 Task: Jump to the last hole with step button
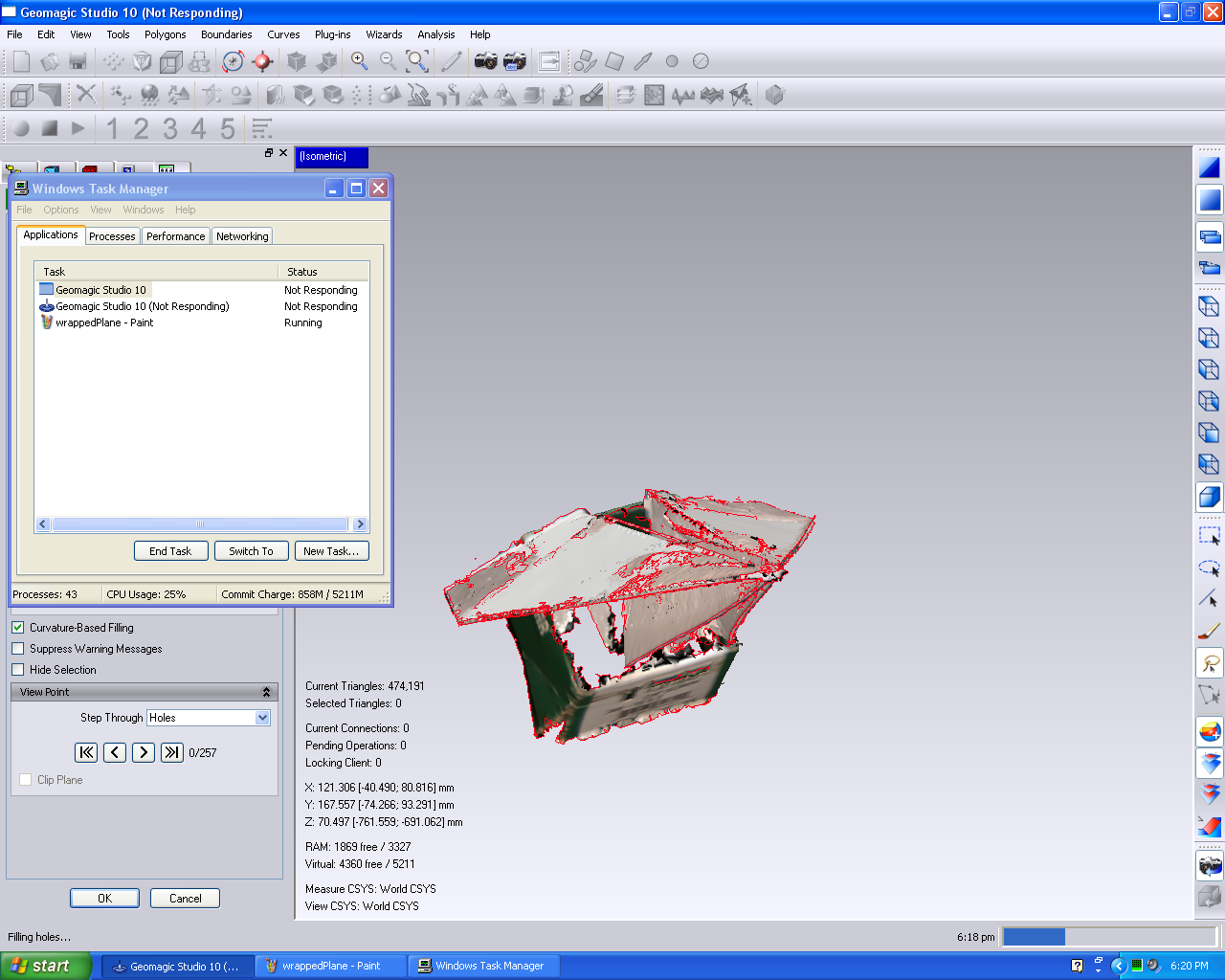172,752
